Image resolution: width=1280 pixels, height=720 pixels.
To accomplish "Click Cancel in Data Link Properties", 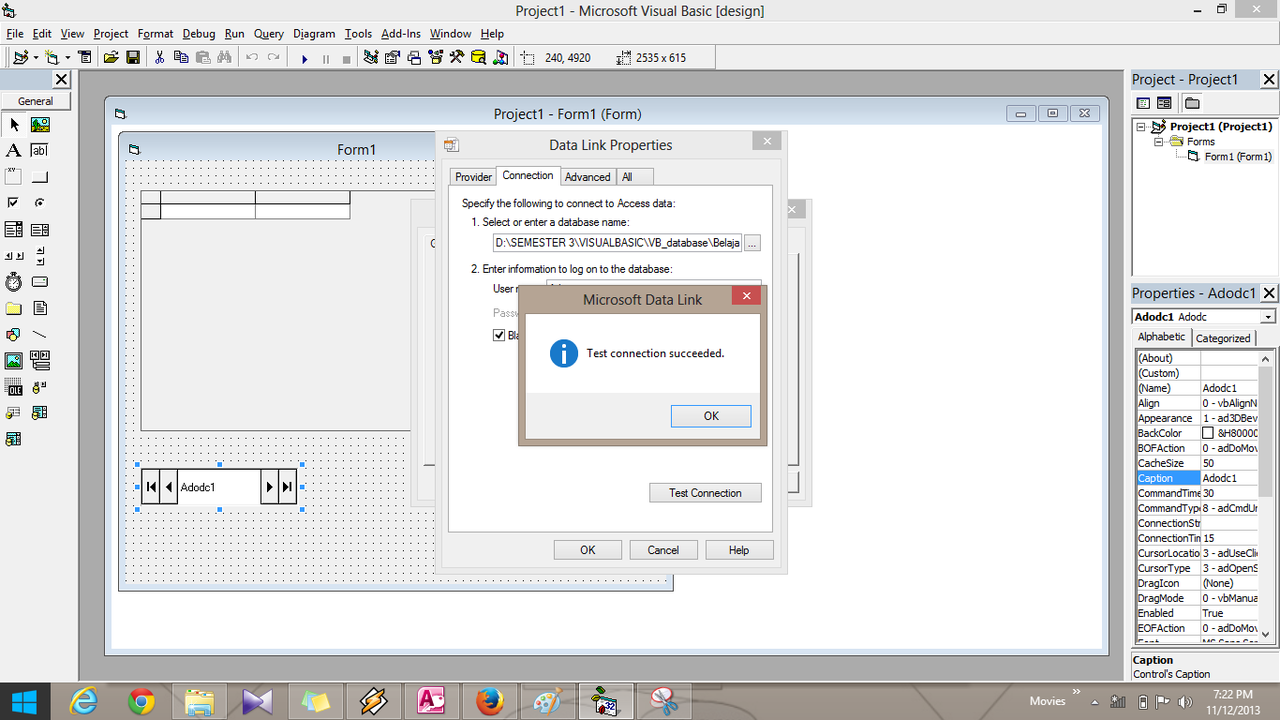I will pyautogui.click(x=663, y=550).
